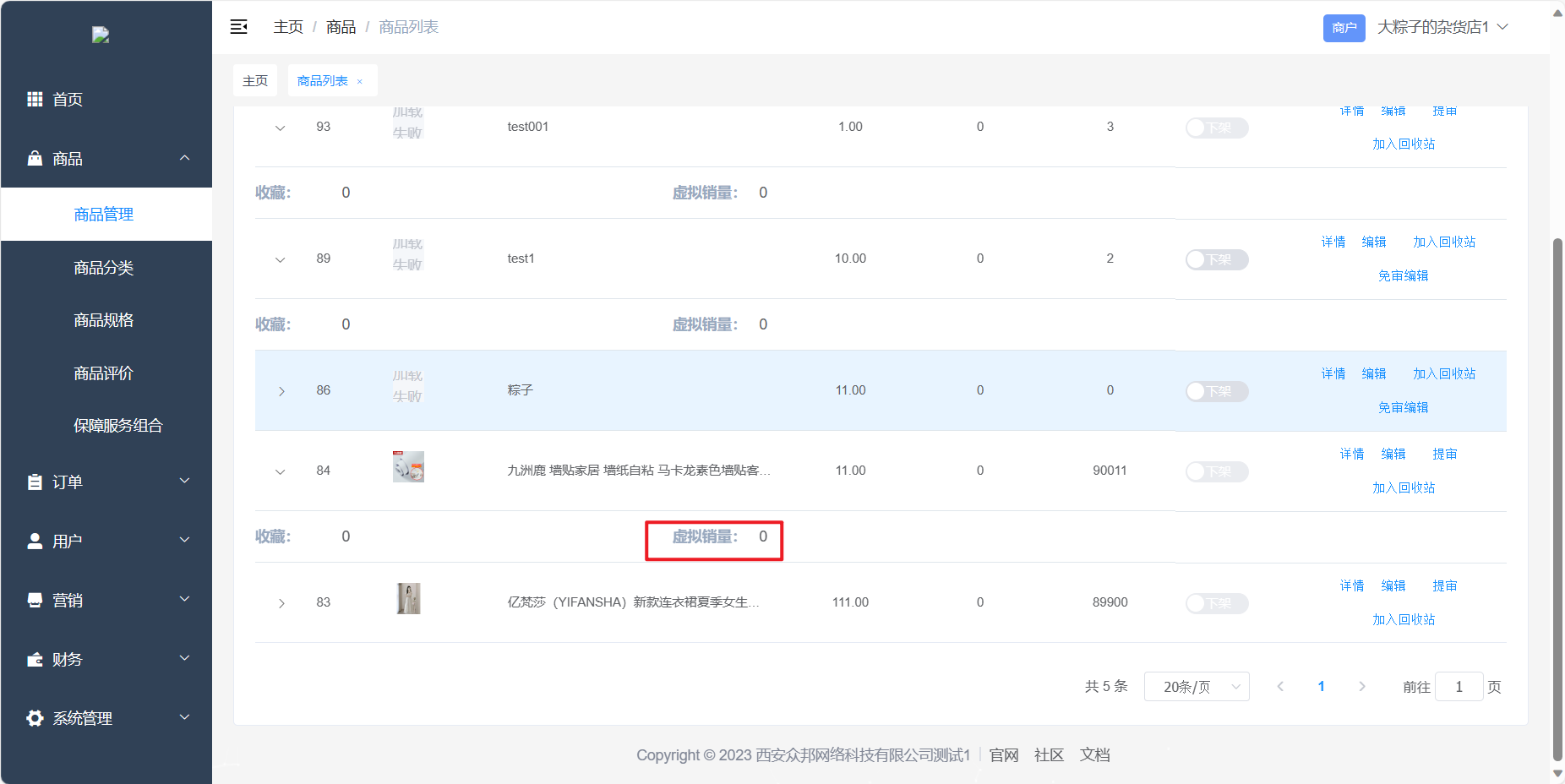Click 加入回收站 for product 83
This screenshot has height=784, width=1565.
point(1404,619)
